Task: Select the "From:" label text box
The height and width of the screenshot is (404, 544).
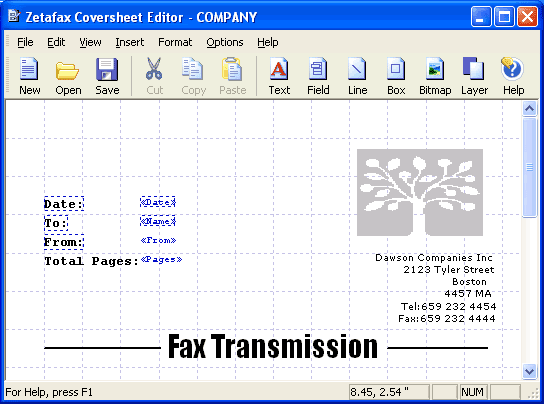Action: (64, 242)
